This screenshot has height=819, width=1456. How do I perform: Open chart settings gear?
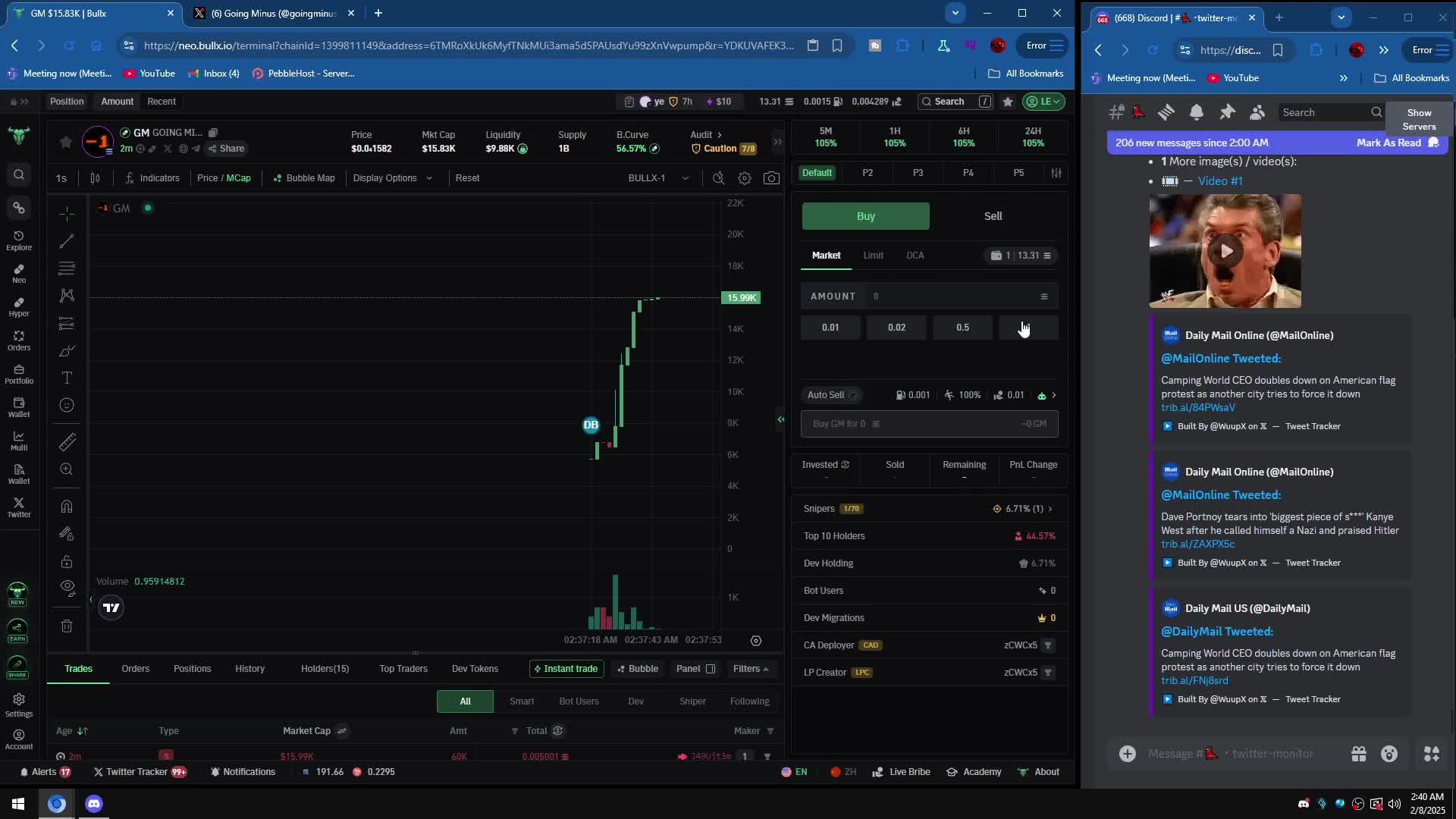pos(745,178)
